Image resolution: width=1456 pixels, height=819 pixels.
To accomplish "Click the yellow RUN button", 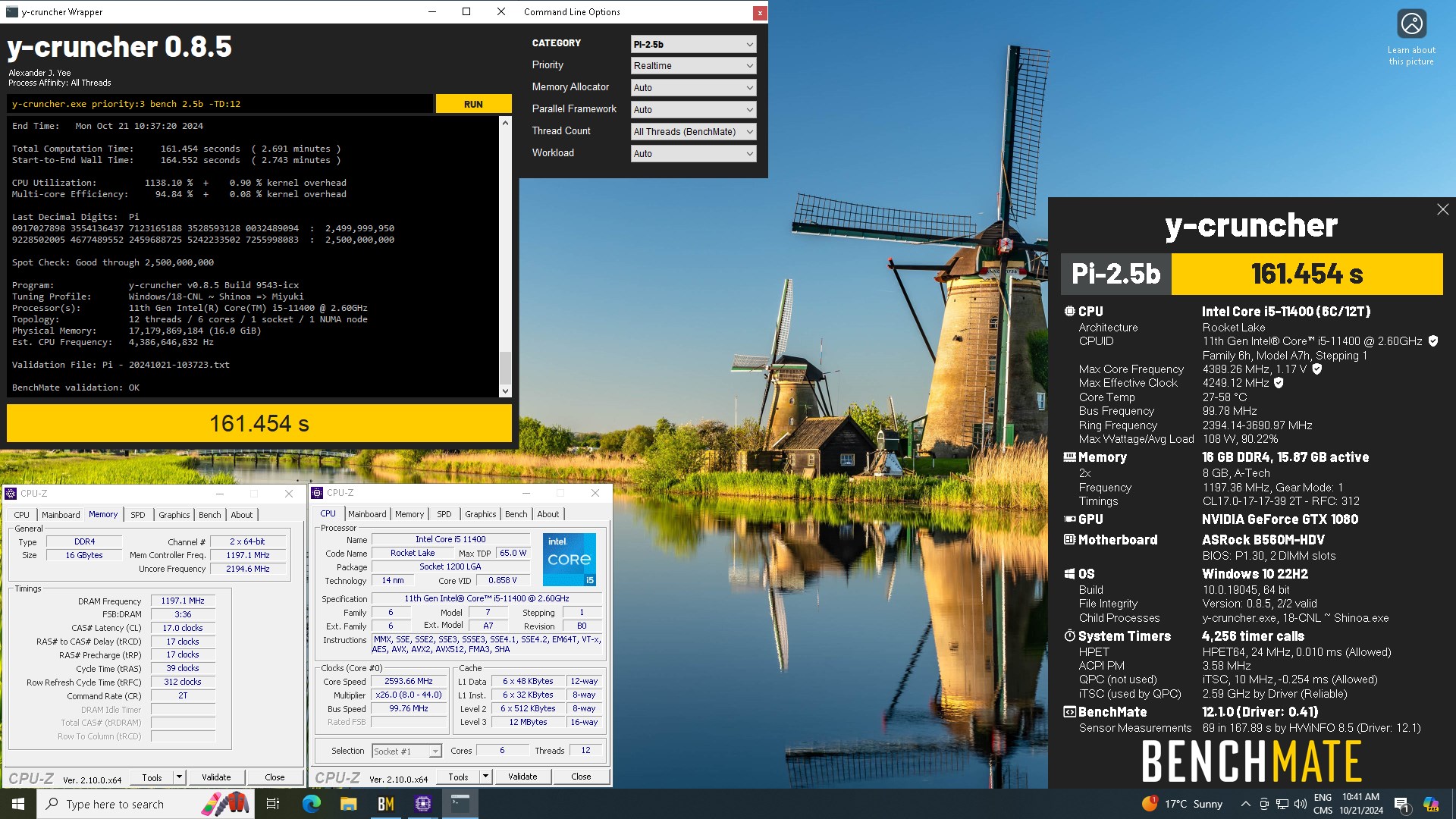I will [x=473, y=104].
